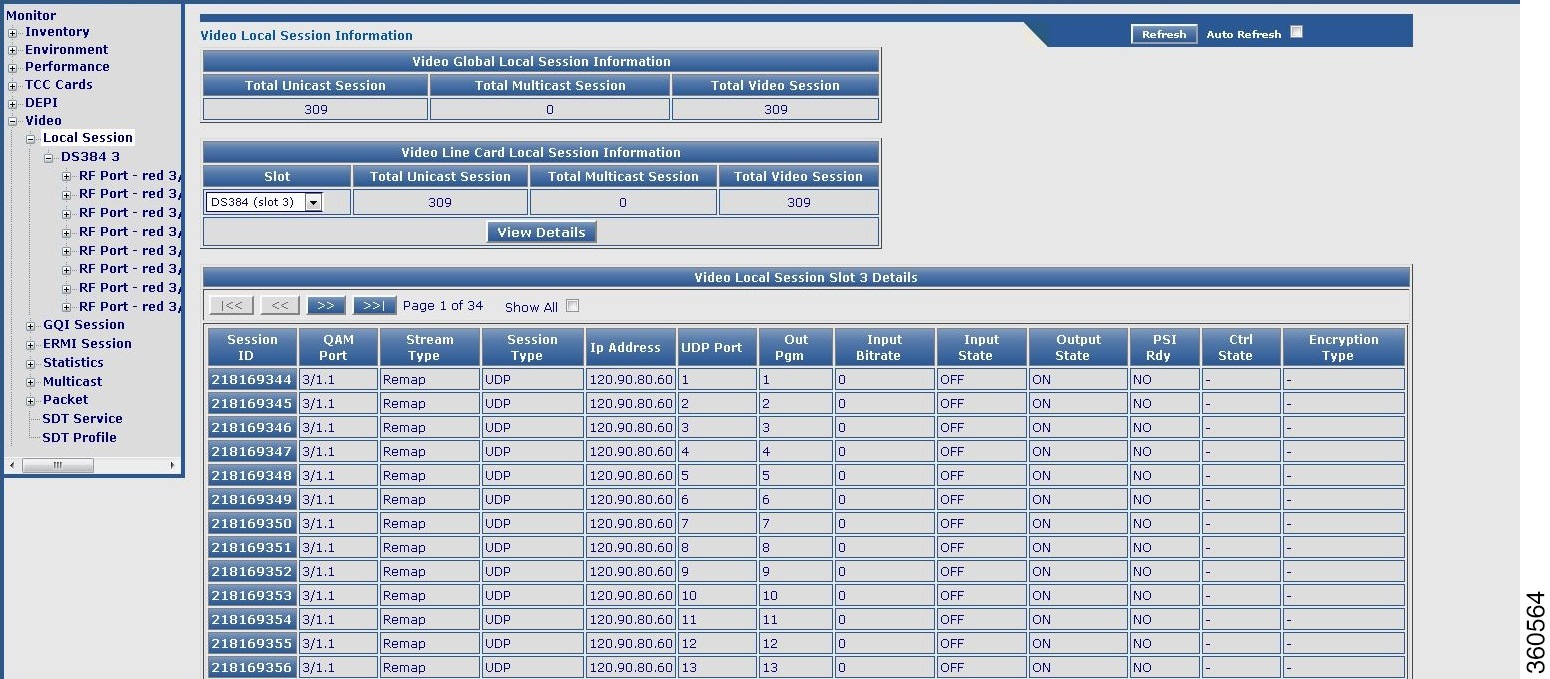This screenshot has height=679, width=1550.
Task: Click the Encryption Type column header
Action: pyautogui.click(x=1343, y=347)
